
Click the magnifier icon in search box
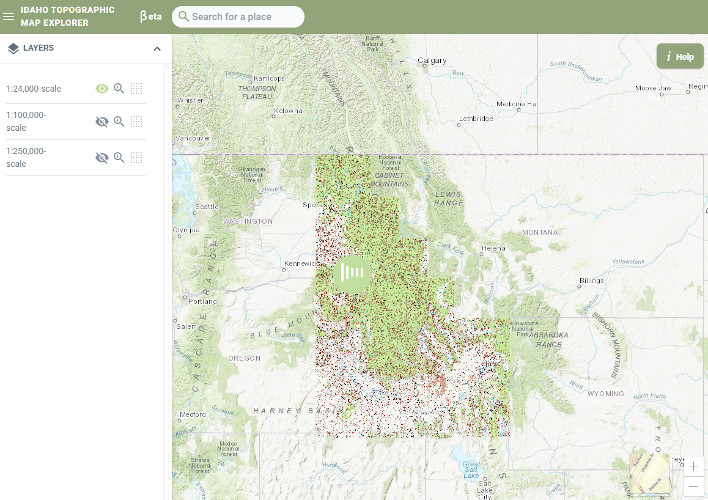tap(183, 17)
